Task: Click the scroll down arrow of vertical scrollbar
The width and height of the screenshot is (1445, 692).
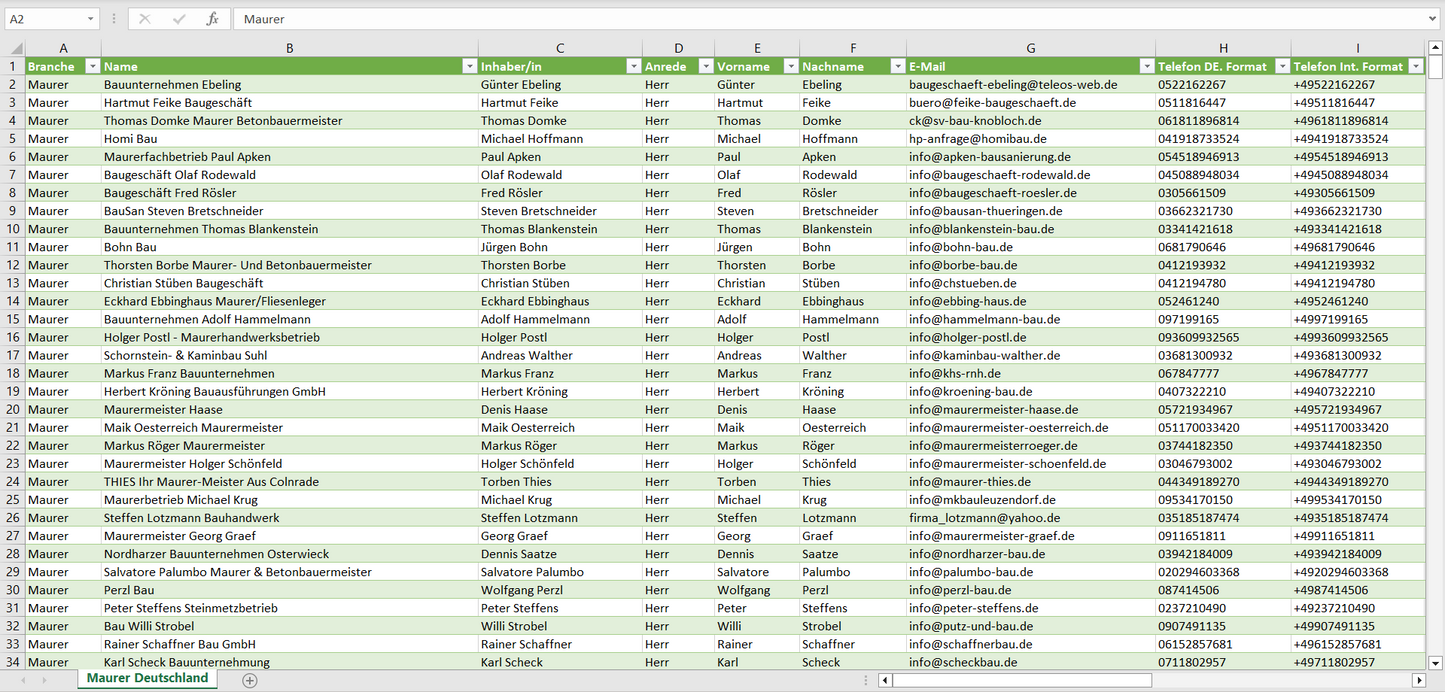Action: (1436, 662)
